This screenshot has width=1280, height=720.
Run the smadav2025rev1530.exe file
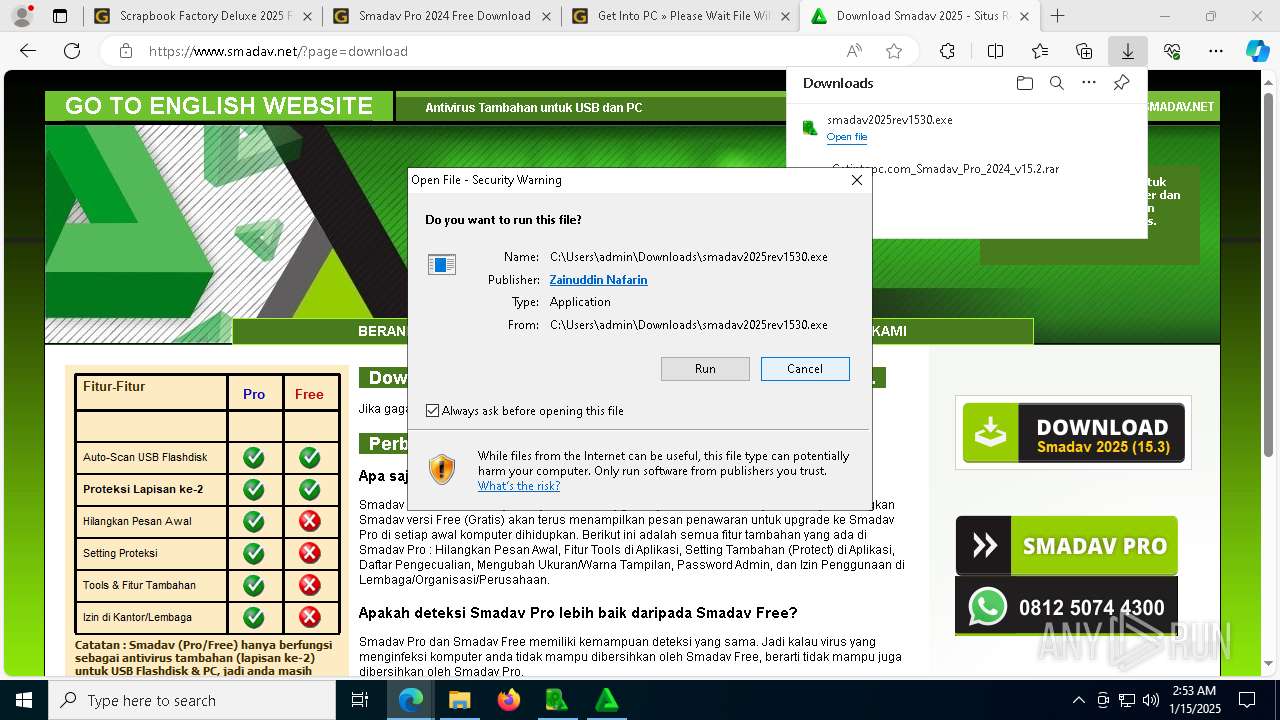(705, 369)
